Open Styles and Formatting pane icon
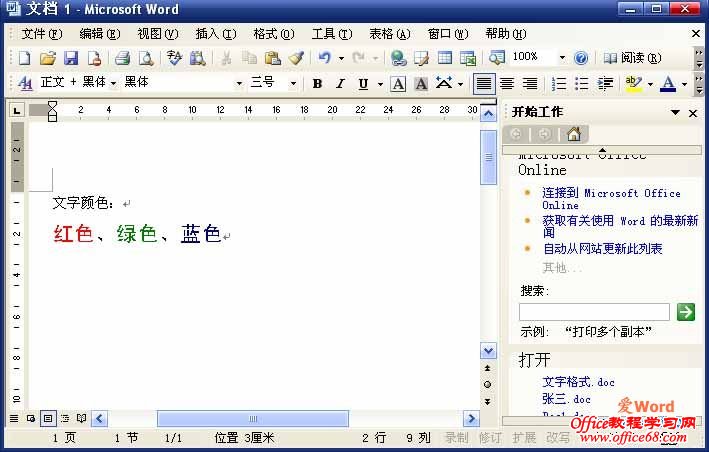709x452 pixels. (x=25, y=83)
